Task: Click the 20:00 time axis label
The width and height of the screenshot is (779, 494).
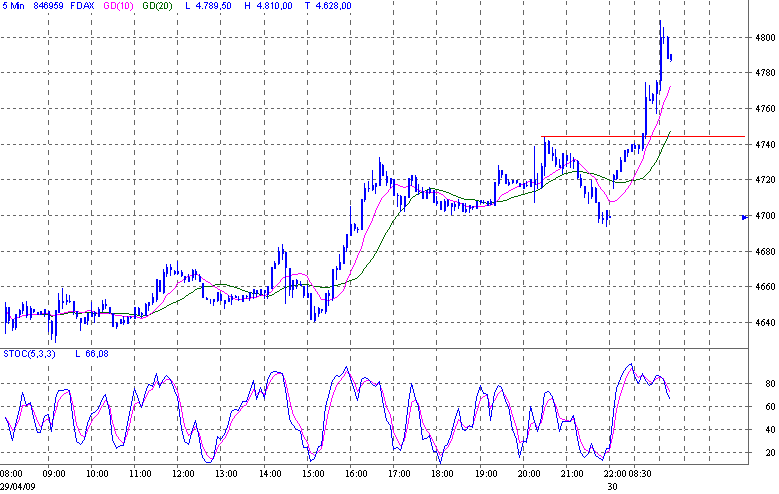Action: click(529, 474)
